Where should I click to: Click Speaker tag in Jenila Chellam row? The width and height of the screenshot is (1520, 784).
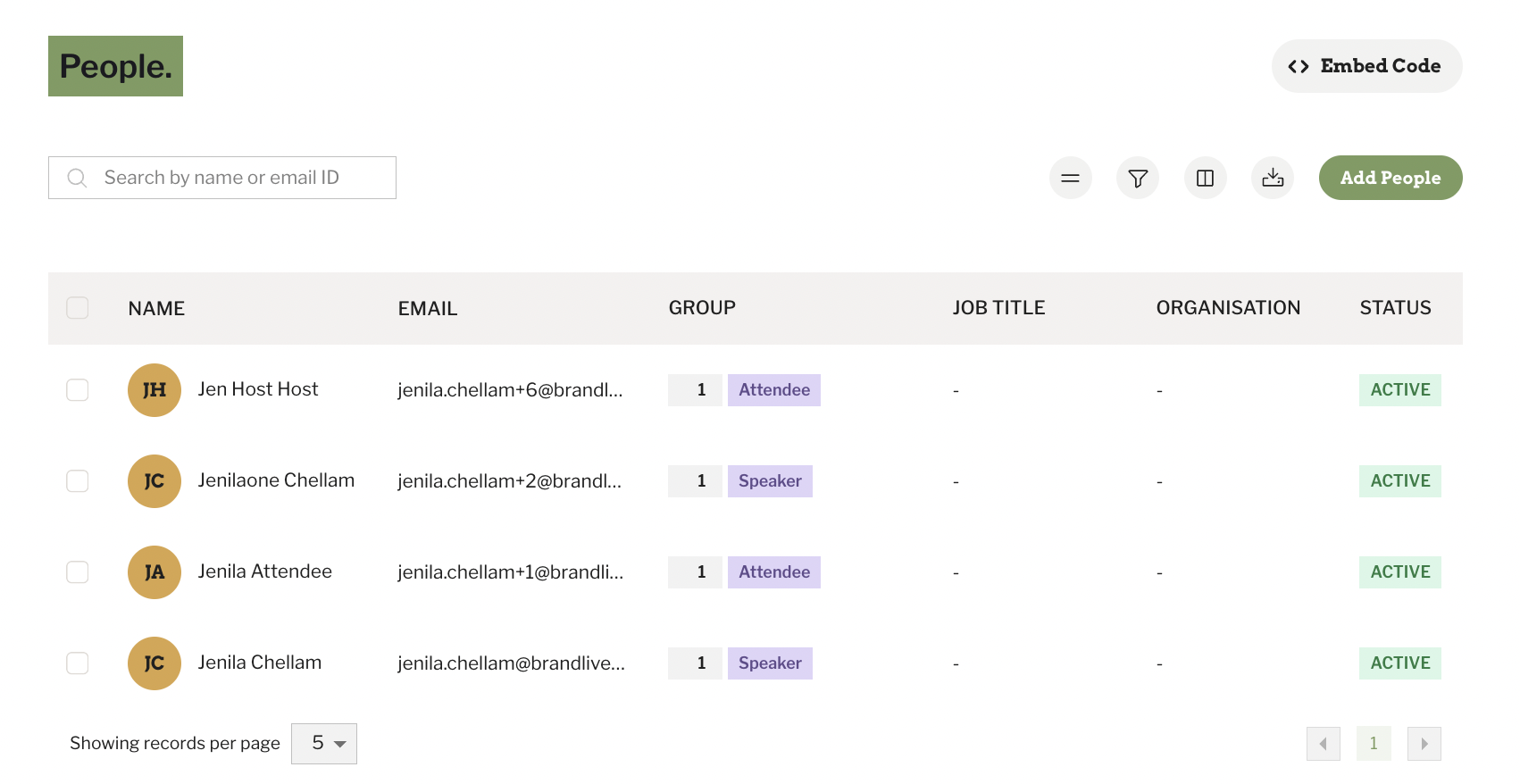pyautogui.click(x=770, y=663)
